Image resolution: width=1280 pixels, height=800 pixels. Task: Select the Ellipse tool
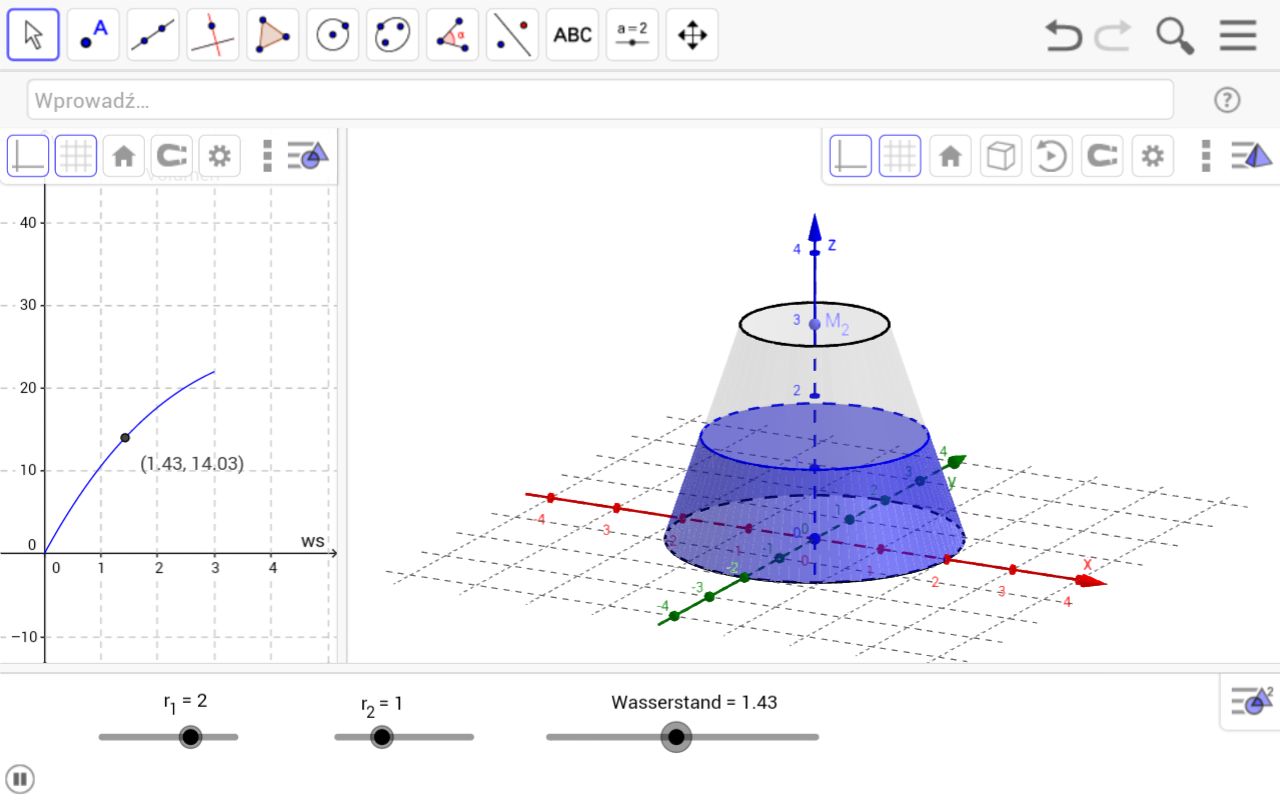tap(393, 35)
